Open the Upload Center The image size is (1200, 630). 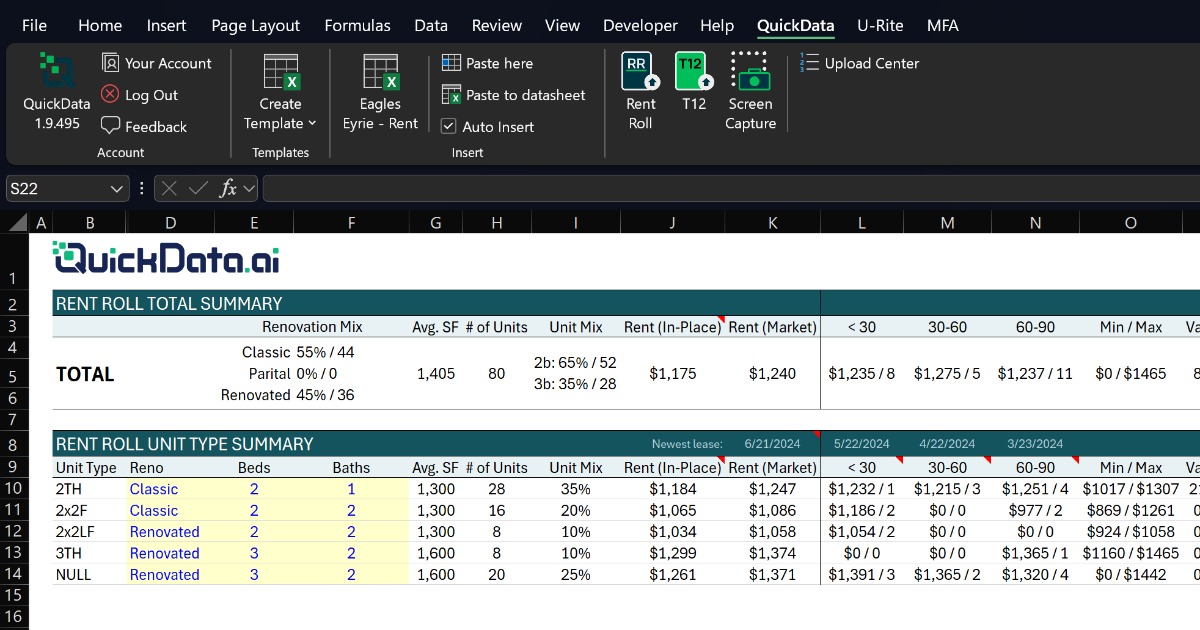(860, 63)
